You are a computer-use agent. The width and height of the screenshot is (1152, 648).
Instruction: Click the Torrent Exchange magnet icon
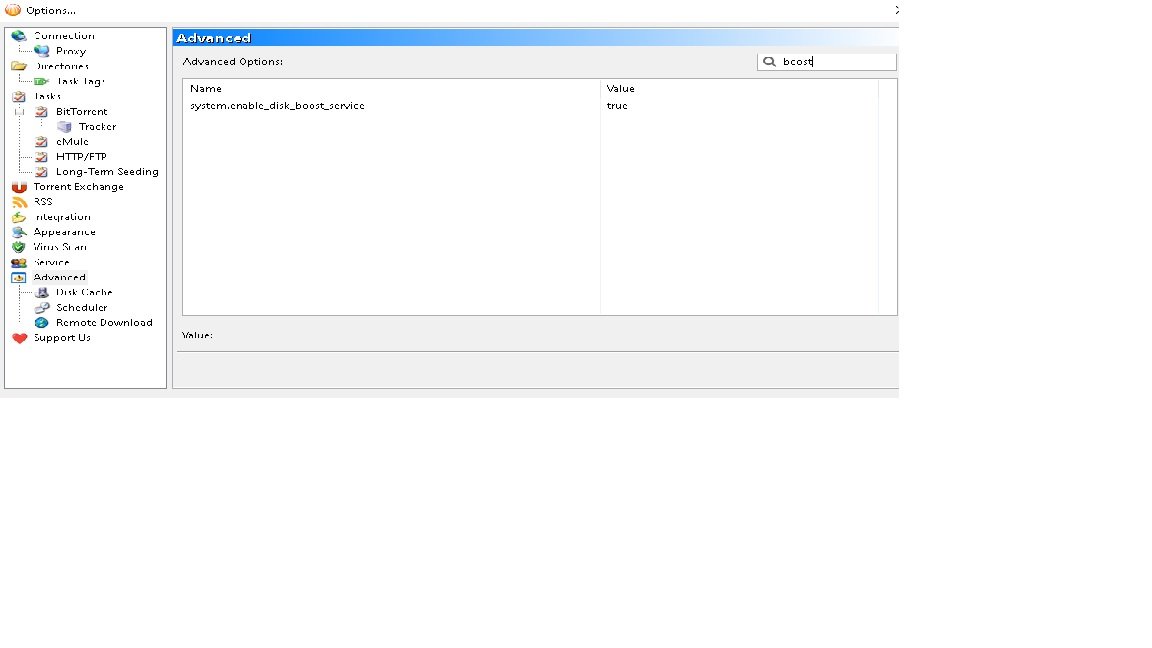(19, 187)
